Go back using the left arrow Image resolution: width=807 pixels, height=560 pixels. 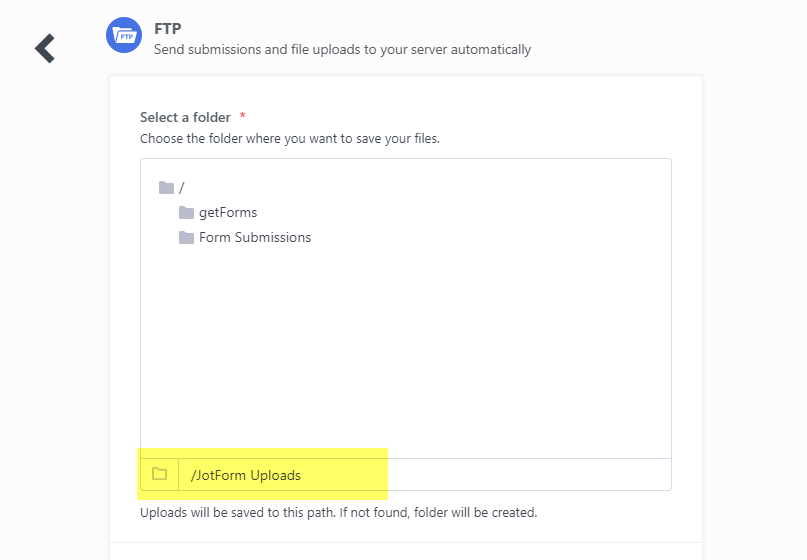pos(44,48)
